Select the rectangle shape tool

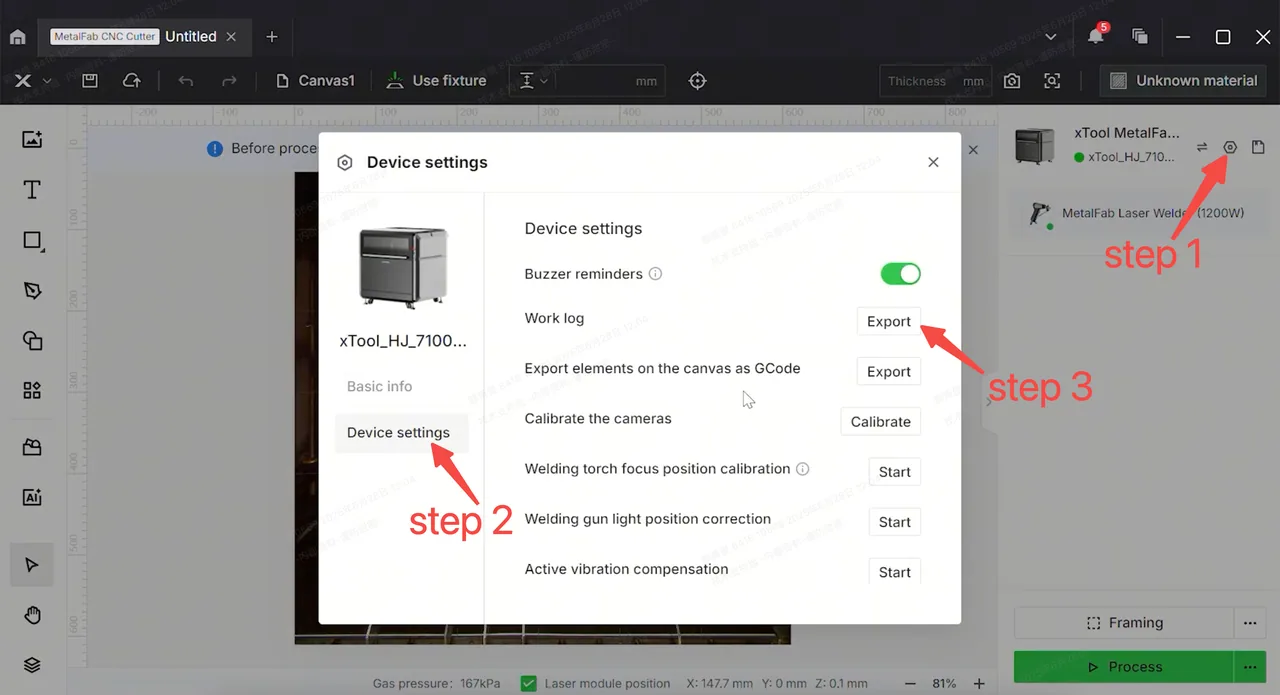click(32, 241)
